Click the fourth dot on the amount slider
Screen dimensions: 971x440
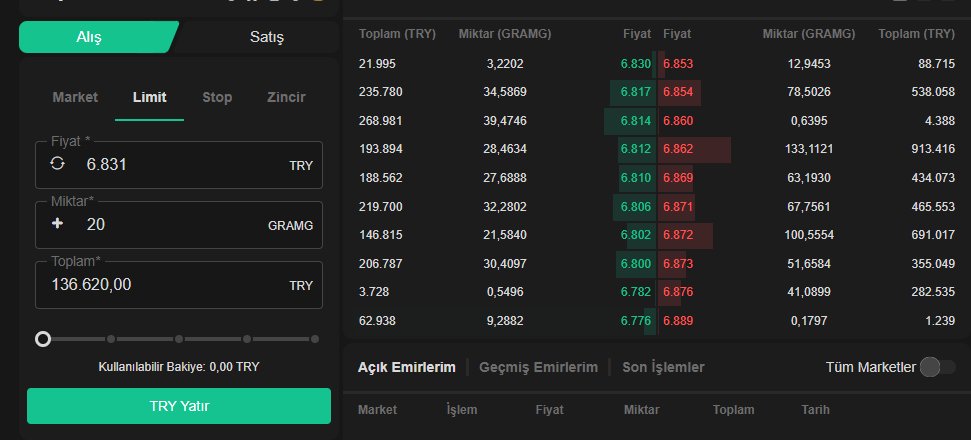(x=247, y=339)
